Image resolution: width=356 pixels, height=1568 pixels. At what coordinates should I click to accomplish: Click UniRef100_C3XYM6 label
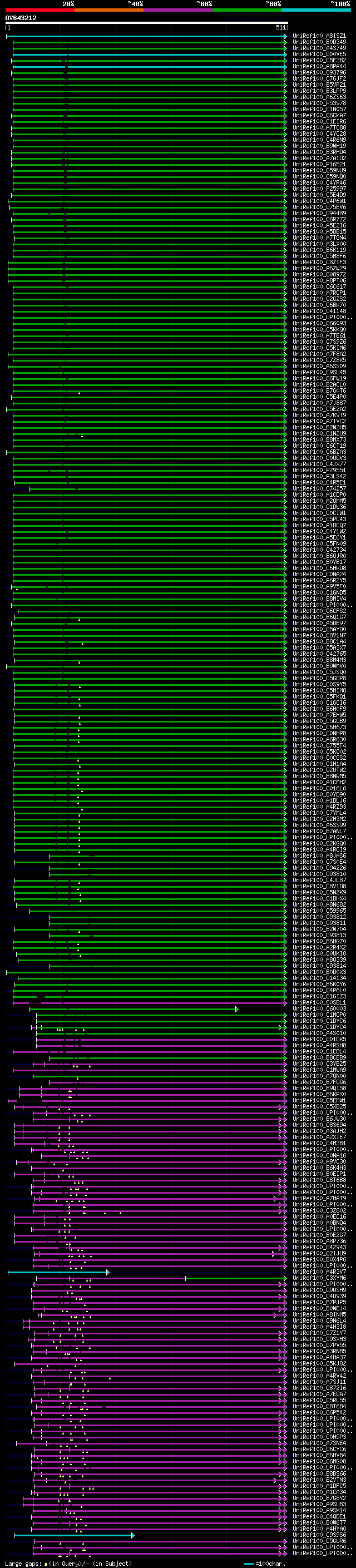point(319,1278)
